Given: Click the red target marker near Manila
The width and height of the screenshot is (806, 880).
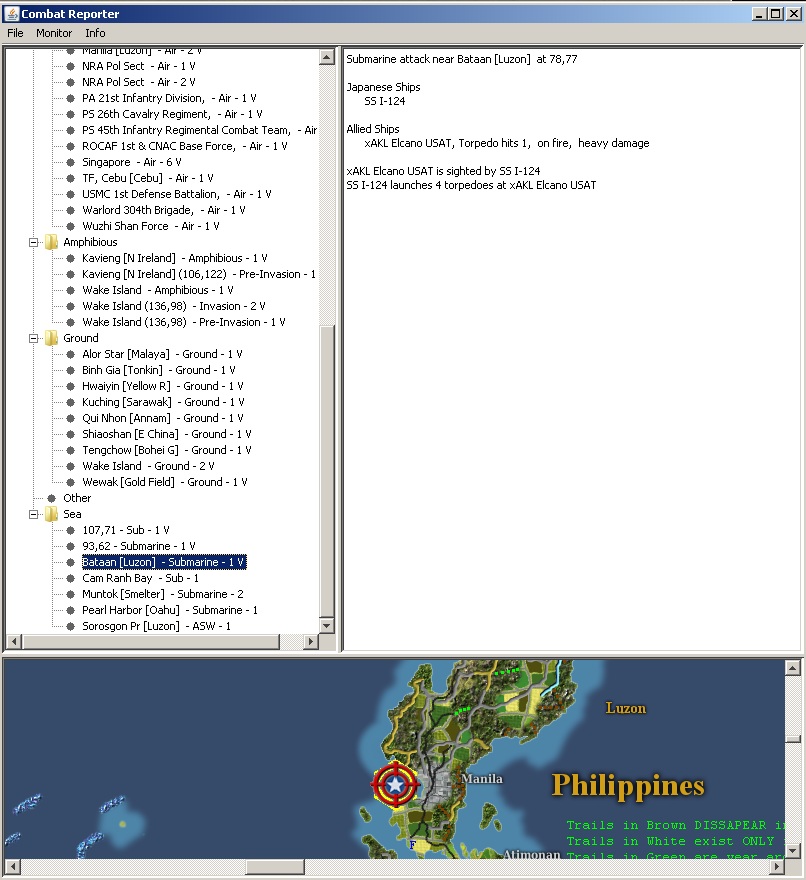Looking at the screenshot, I should pos(395,785).
